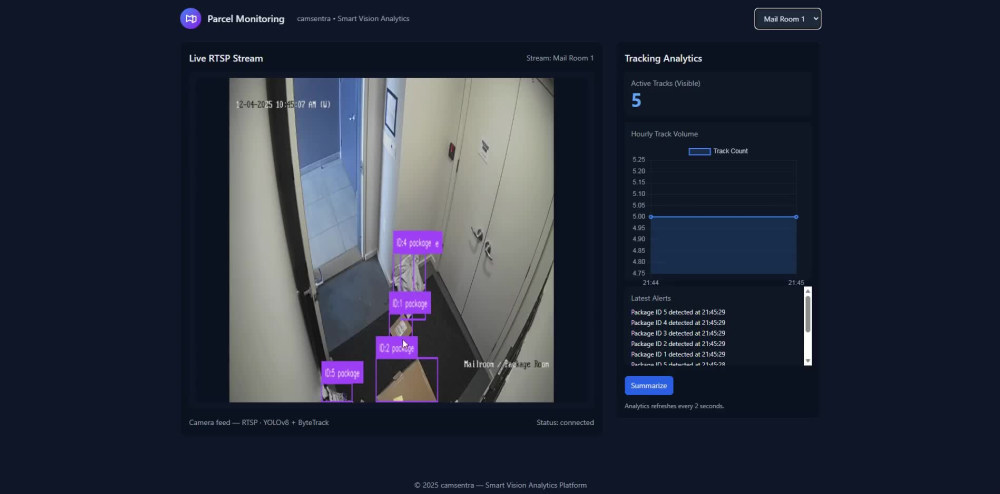This screenshot has width=1000, height=494.
Task: Select alert 'Package ID 1 detected at 21:45:29'
Action: pyautogui.click(x=678, y=354)
